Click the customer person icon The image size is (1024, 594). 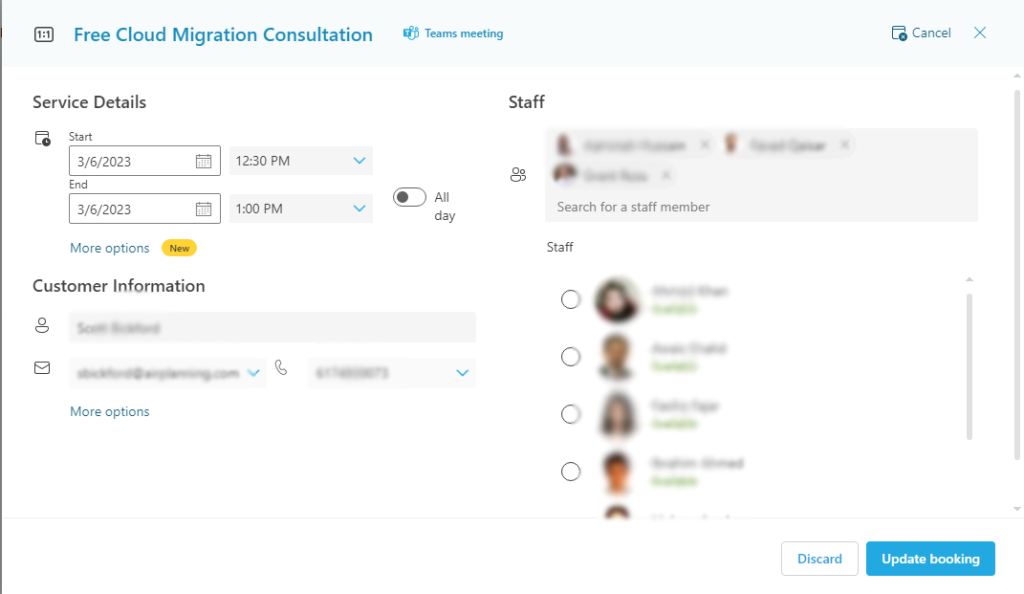pos(42,324)
